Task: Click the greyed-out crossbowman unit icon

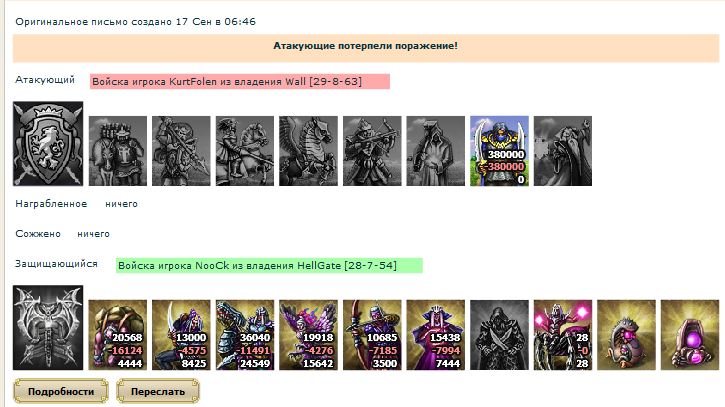Action: [x=372, y=151]
